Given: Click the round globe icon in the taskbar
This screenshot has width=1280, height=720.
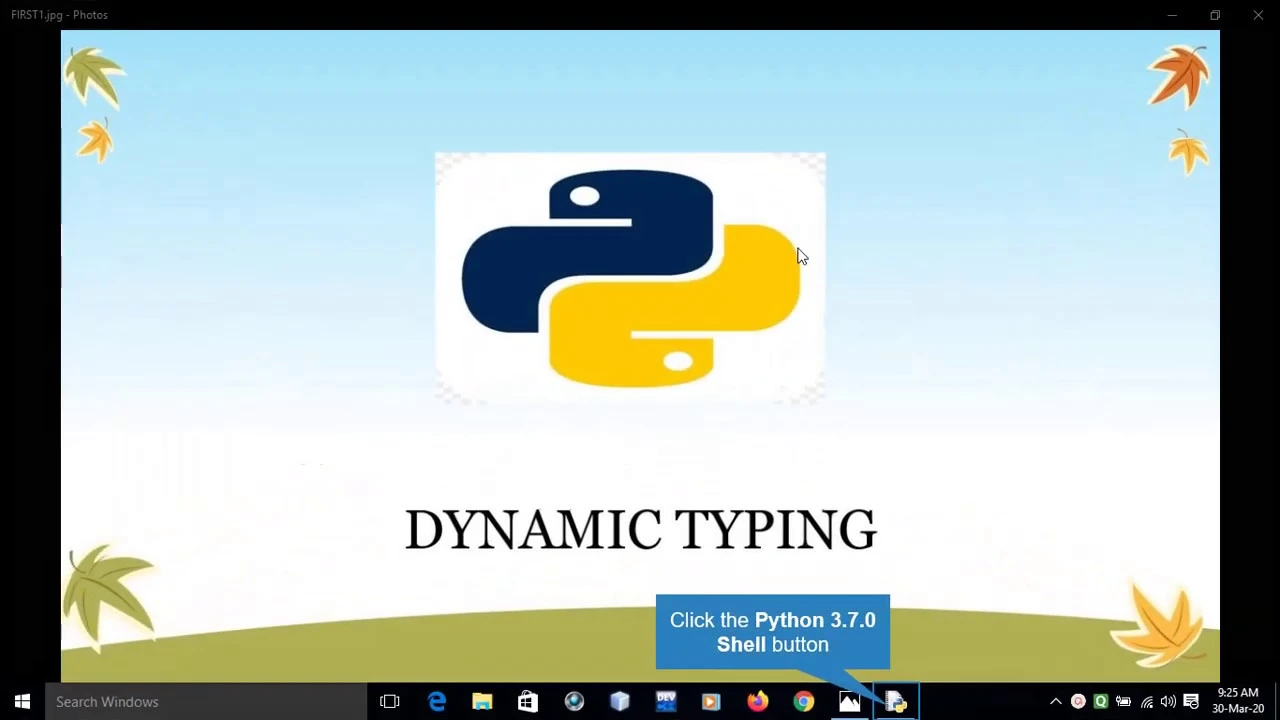Looking at the screenshot, I should tap(574, 702).
